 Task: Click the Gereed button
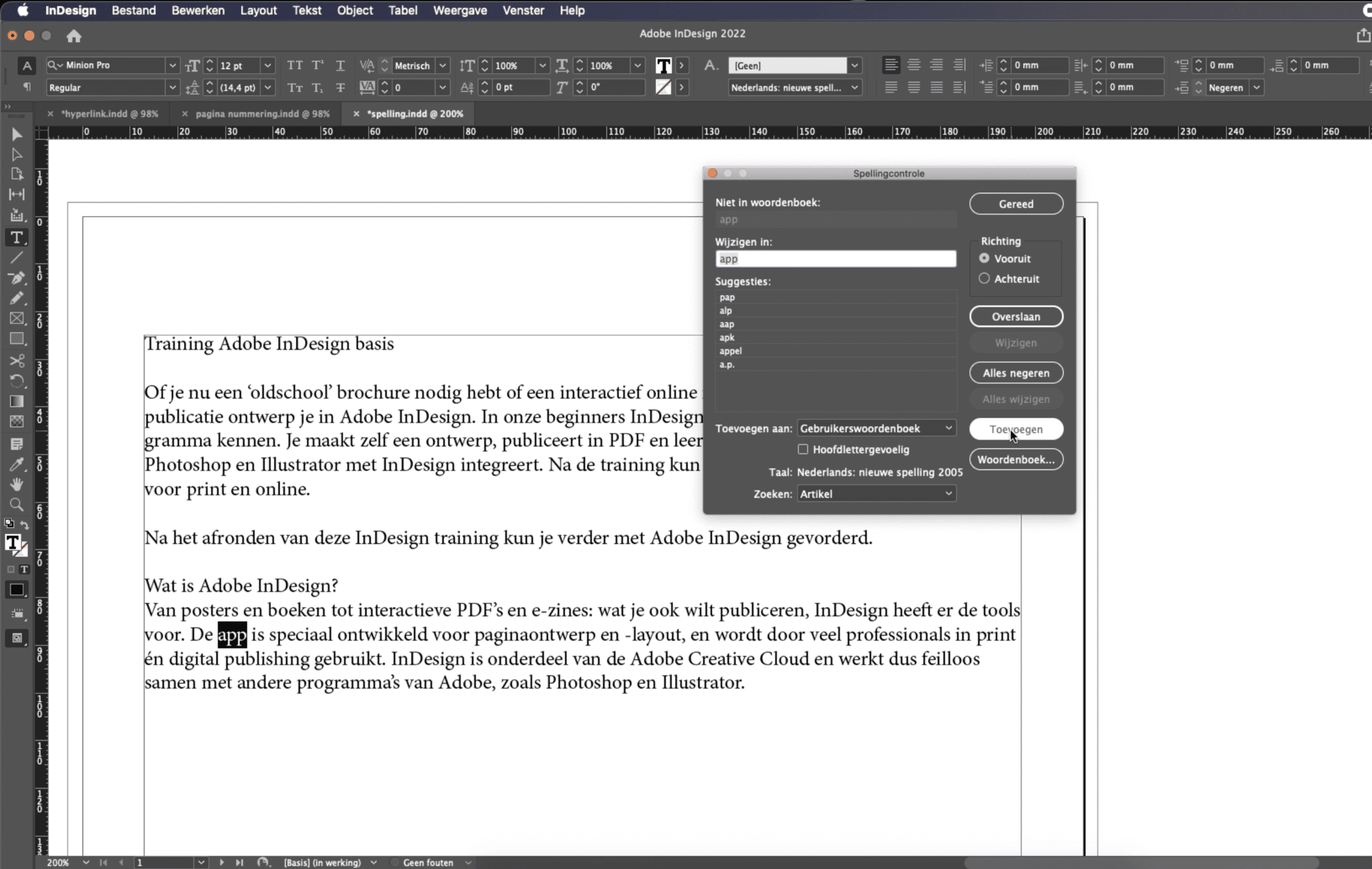click(1016, 203)
